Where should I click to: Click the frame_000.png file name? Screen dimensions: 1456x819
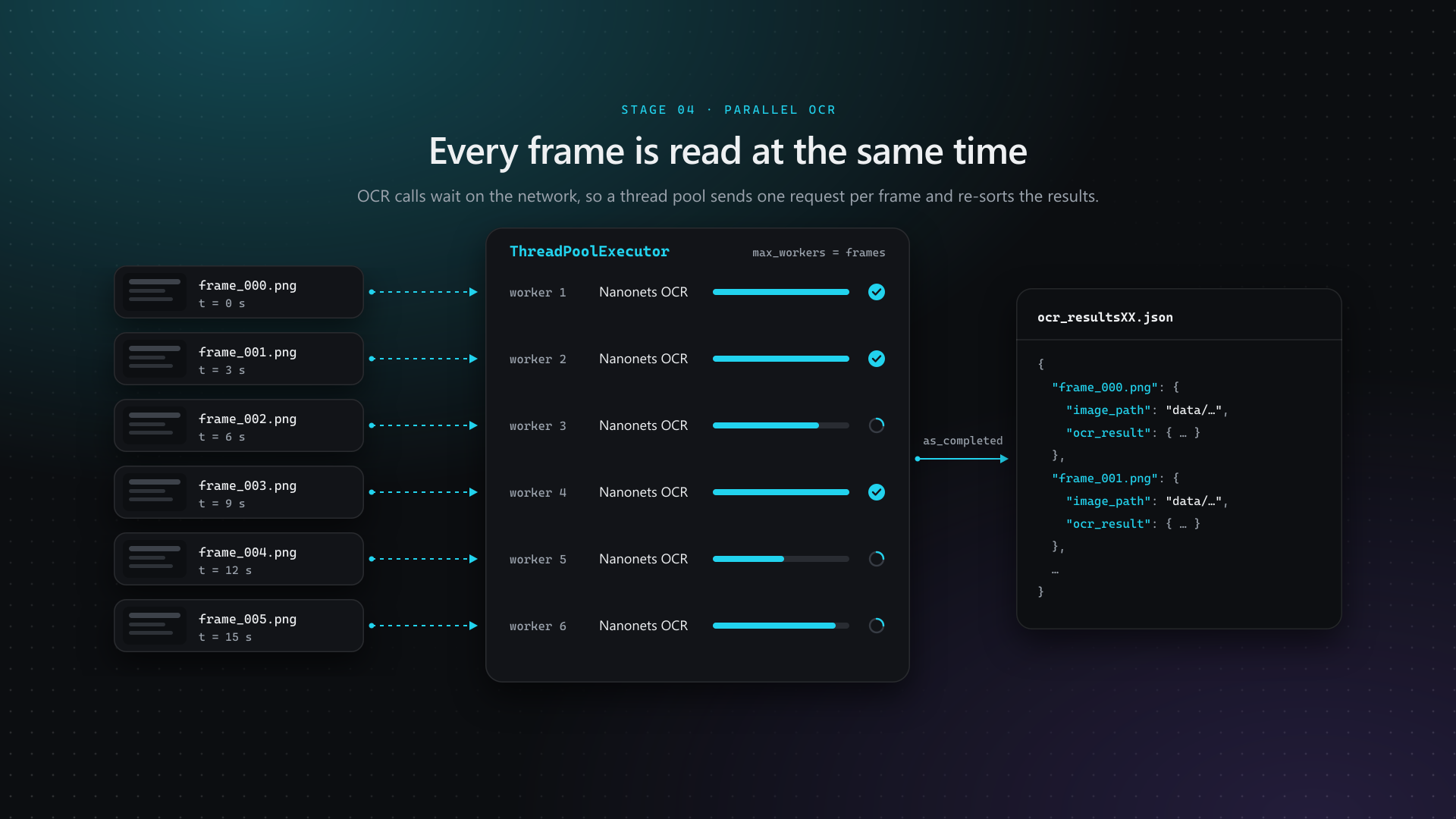(x=247, y=285)
